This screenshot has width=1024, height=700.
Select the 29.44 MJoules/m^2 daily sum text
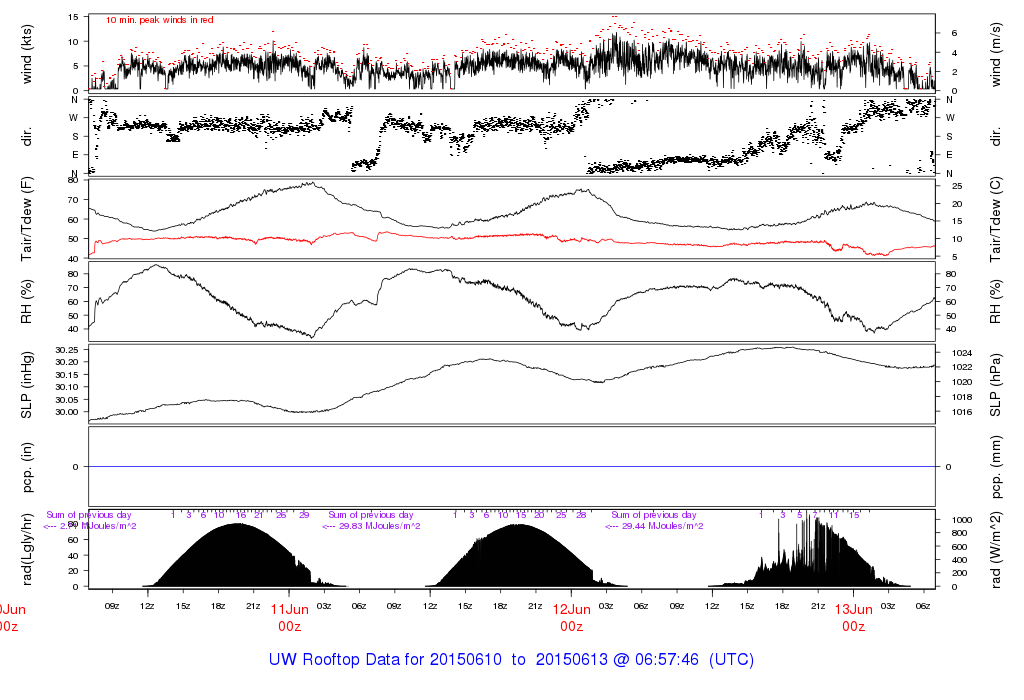pos(655,526)
